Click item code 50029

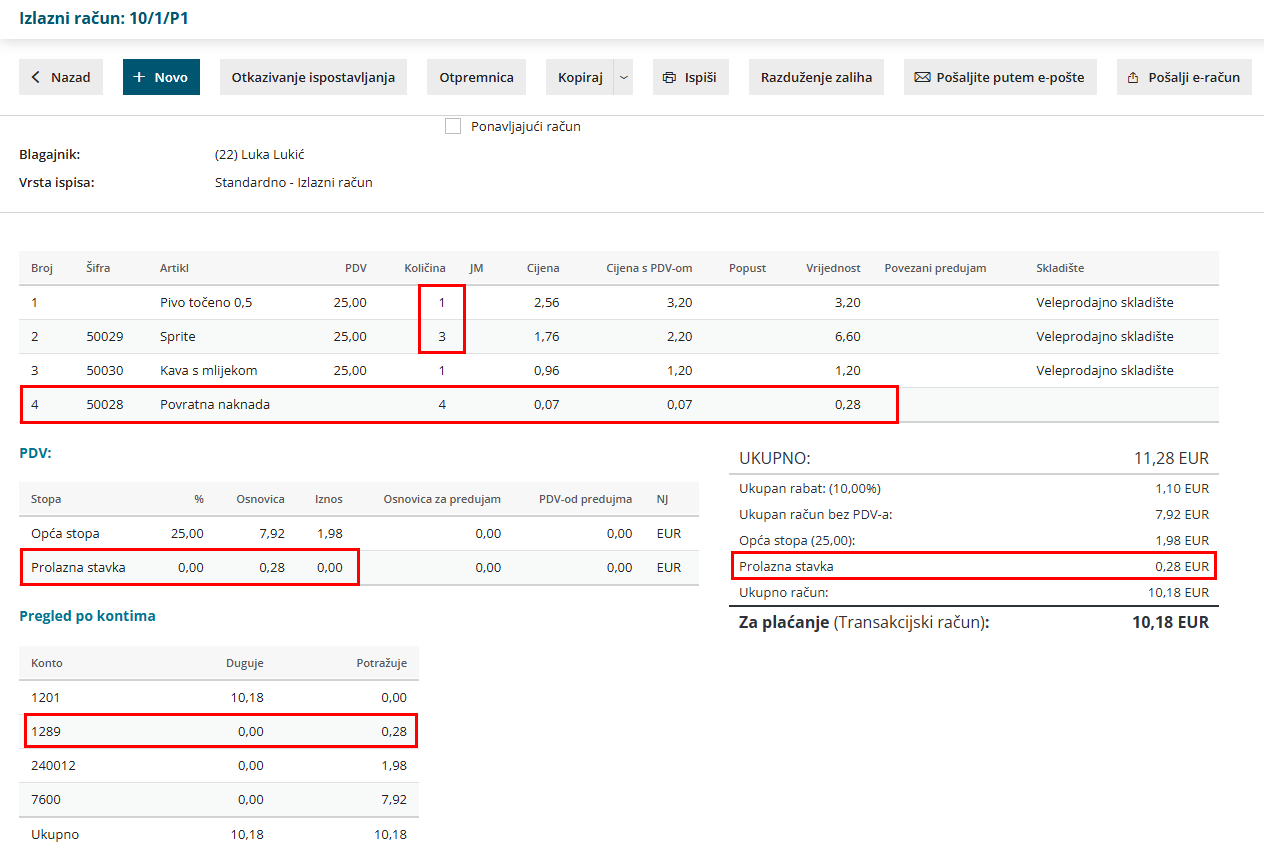tap(105, 336)
